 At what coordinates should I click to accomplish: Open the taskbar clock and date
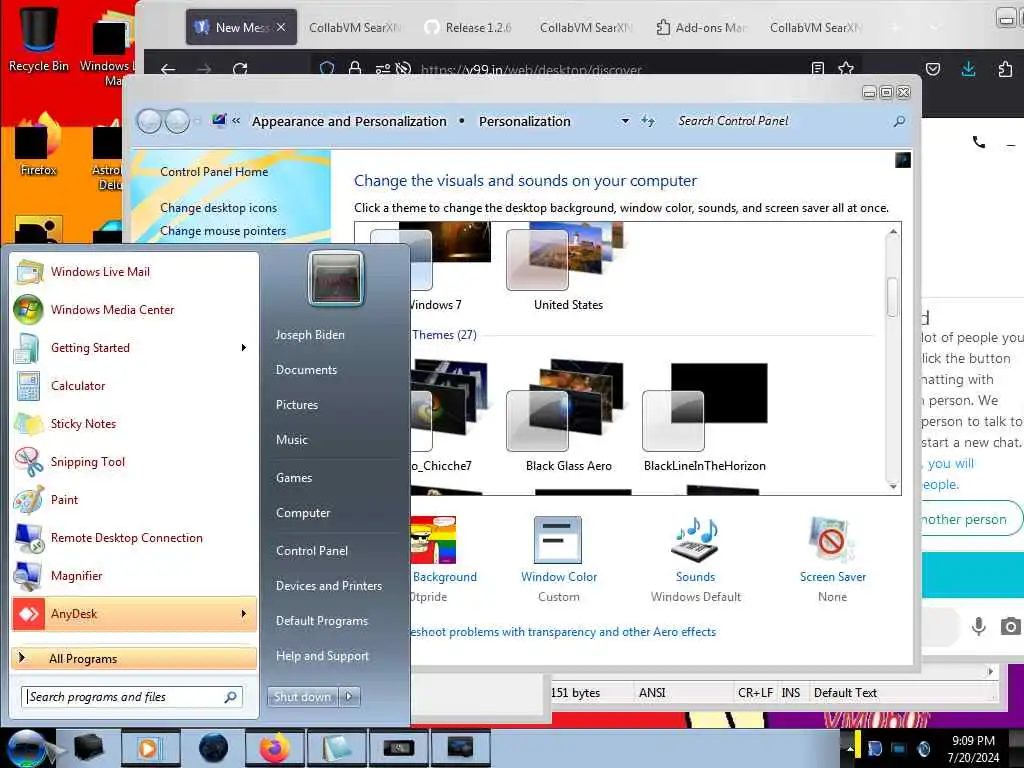point(973,749)
